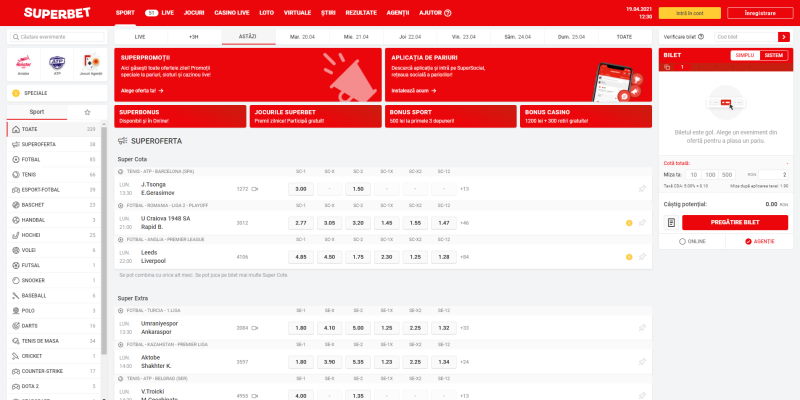Open the Hochei sport icon

click(16, 235)
